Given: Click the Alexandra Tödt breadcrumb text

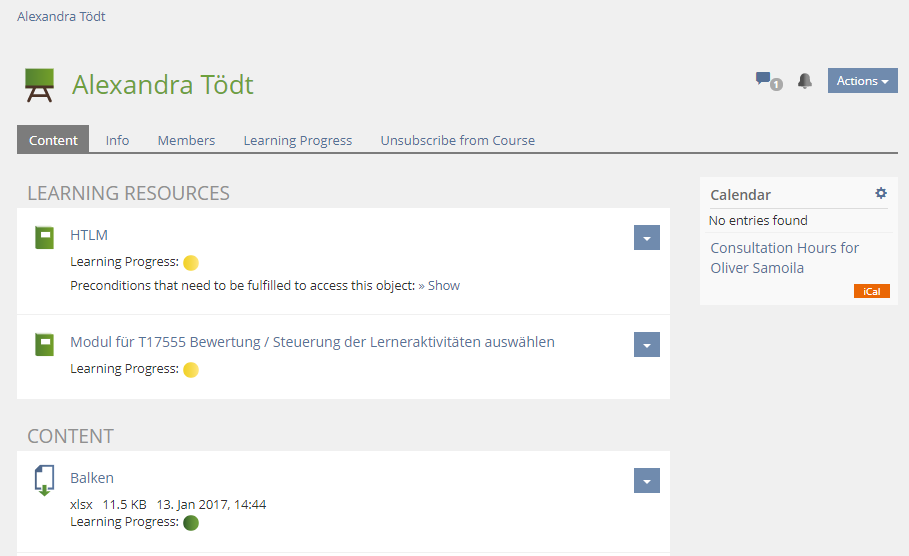Looking at the screenshot, I should click(x=61, y=16).
